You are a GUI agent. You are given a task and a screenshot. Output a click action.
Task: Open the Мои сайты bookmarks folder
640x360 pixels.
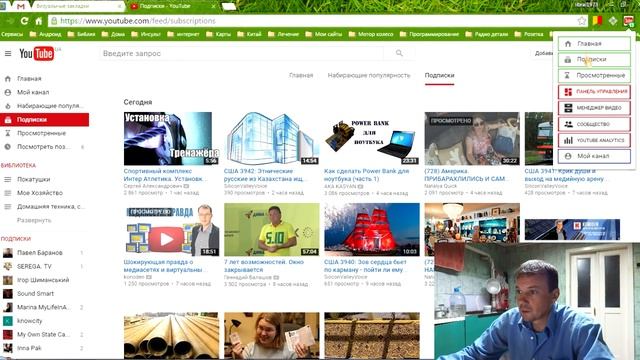pyautogui.click(x=324, y=34)
